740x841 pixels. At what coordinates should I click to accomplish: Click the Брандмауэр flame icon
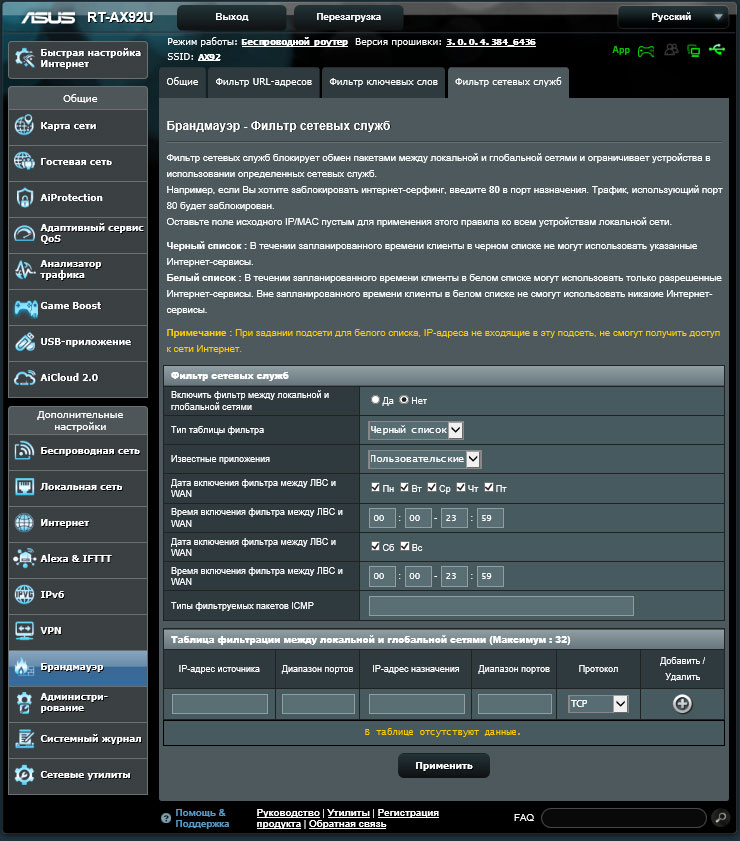[x=23, y=666]
